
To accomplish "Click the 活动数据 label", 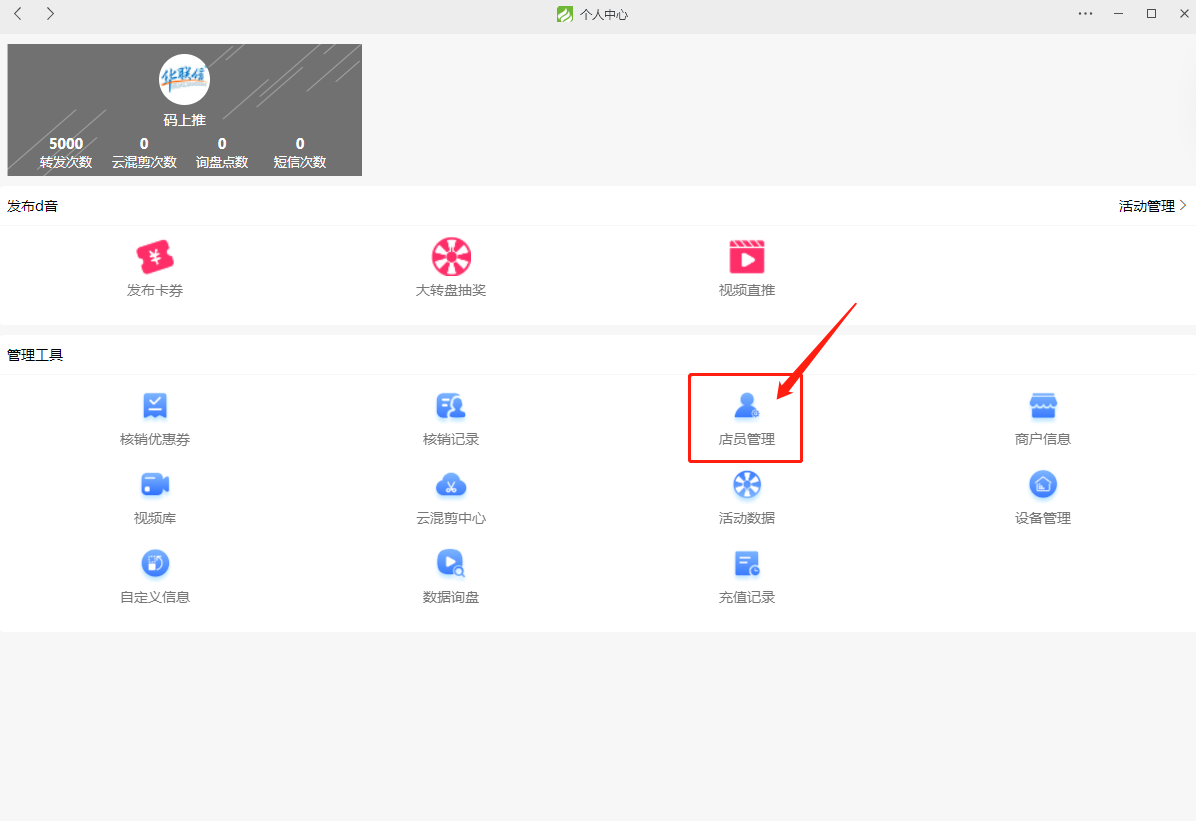I will [x=747, y=518].
